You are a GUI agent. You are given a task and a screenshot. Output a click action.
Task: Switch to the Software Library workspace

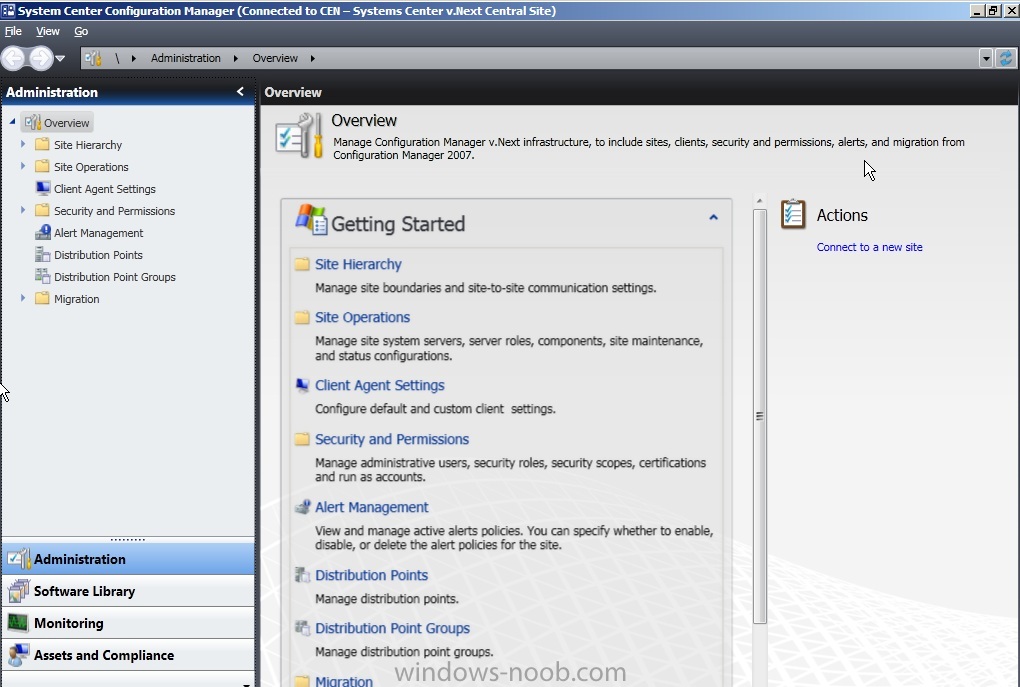[x=128, y=591]
